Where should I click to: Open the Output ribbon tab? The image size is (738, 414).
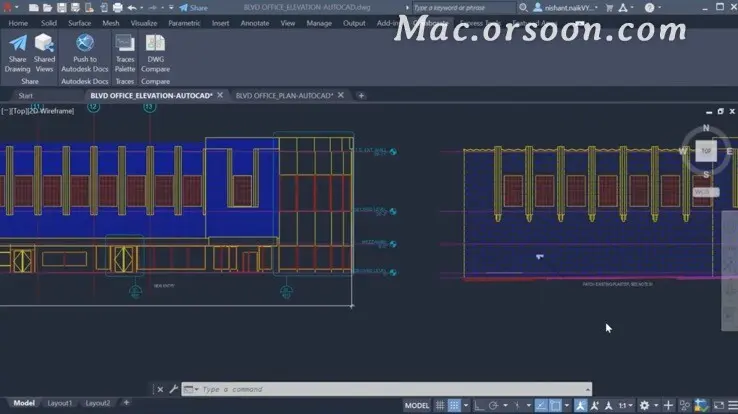[x=354, y=23]
